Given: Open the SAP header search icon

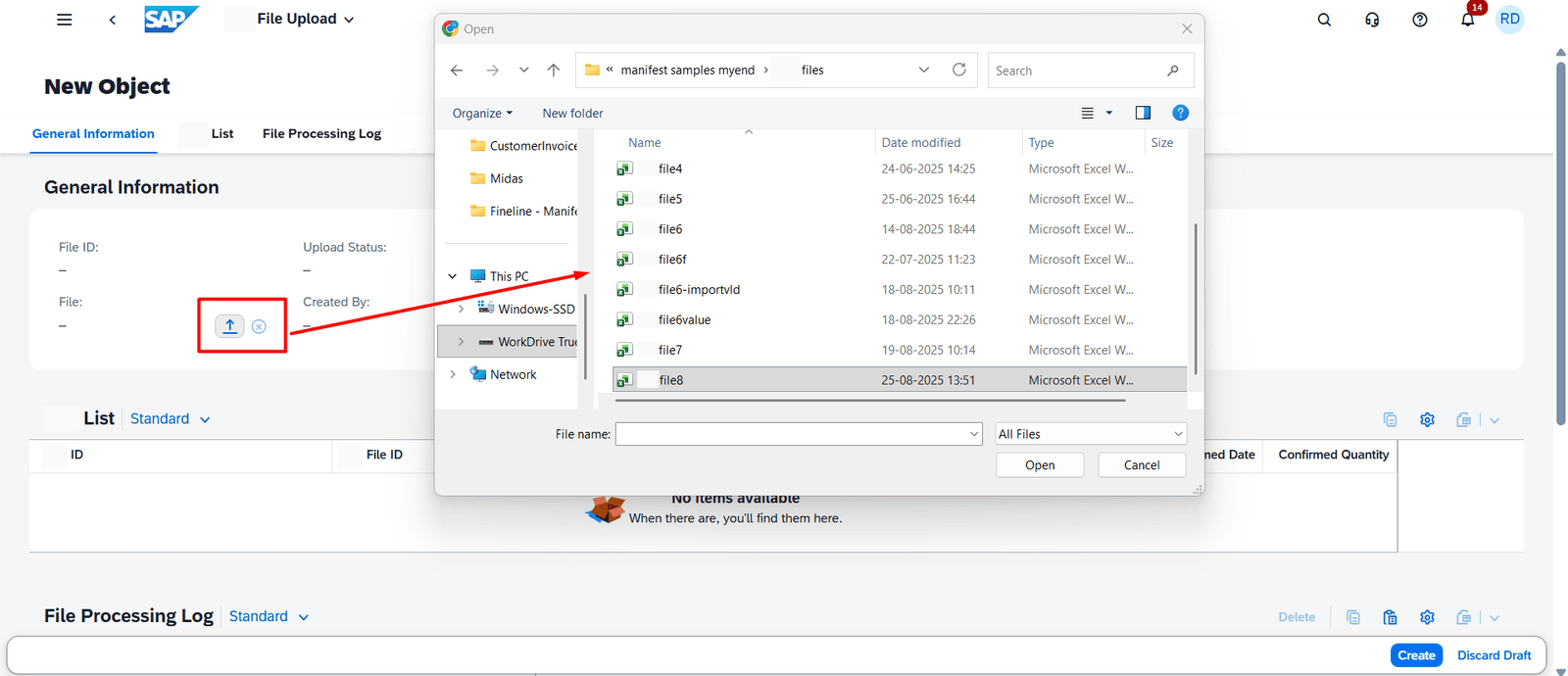Looking at the screenshot, I should click(x=1324, y=20).
